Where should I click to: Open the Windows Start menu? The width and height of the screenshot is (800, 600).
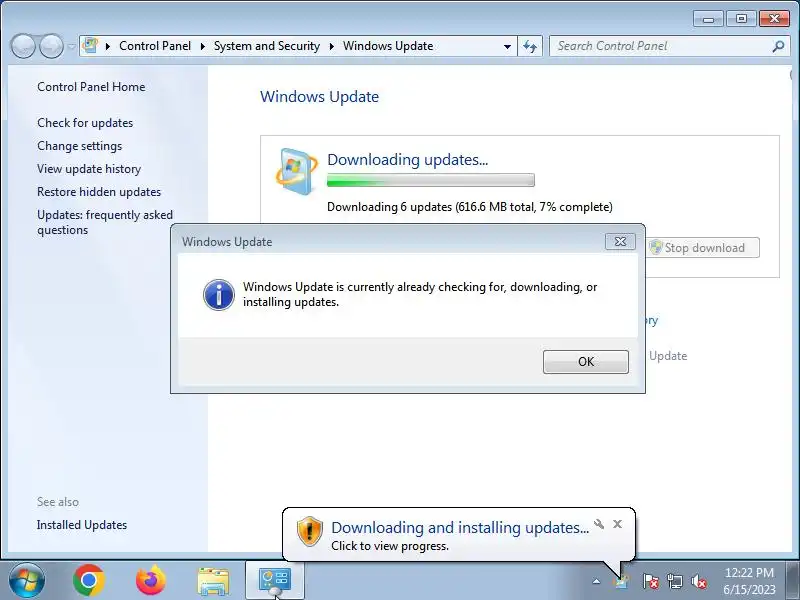(x=27, y=580)
